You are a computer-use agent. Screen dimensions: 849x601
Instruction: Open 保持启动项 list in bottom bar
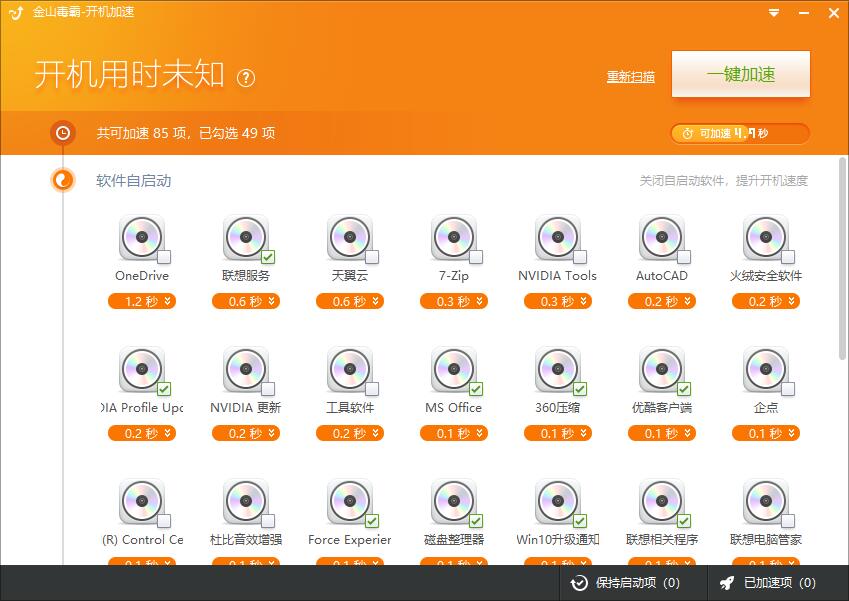click(624, 583)
